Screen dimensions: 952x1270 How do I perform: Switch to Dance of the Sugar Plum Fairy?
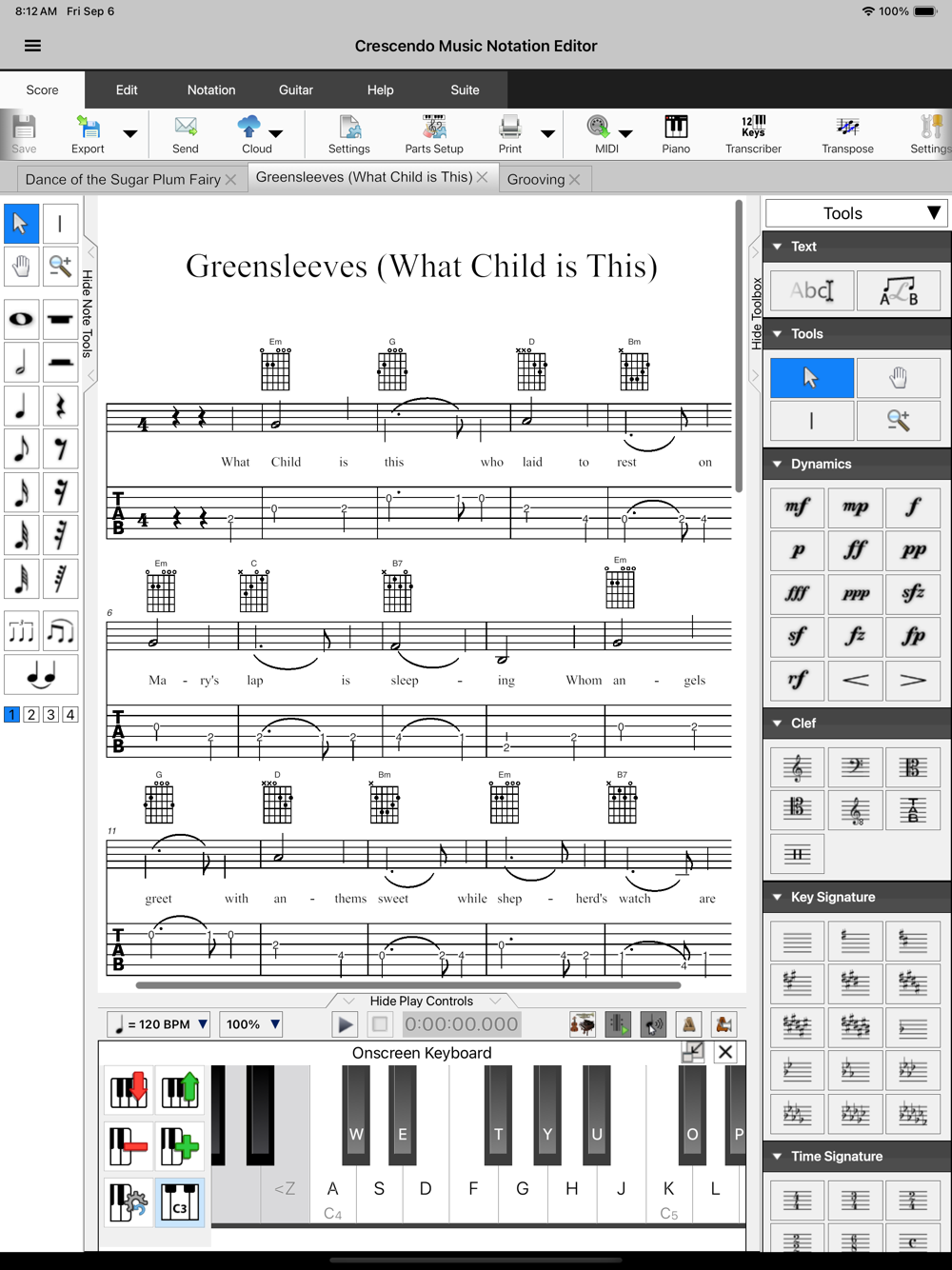[x=123, y=179]
